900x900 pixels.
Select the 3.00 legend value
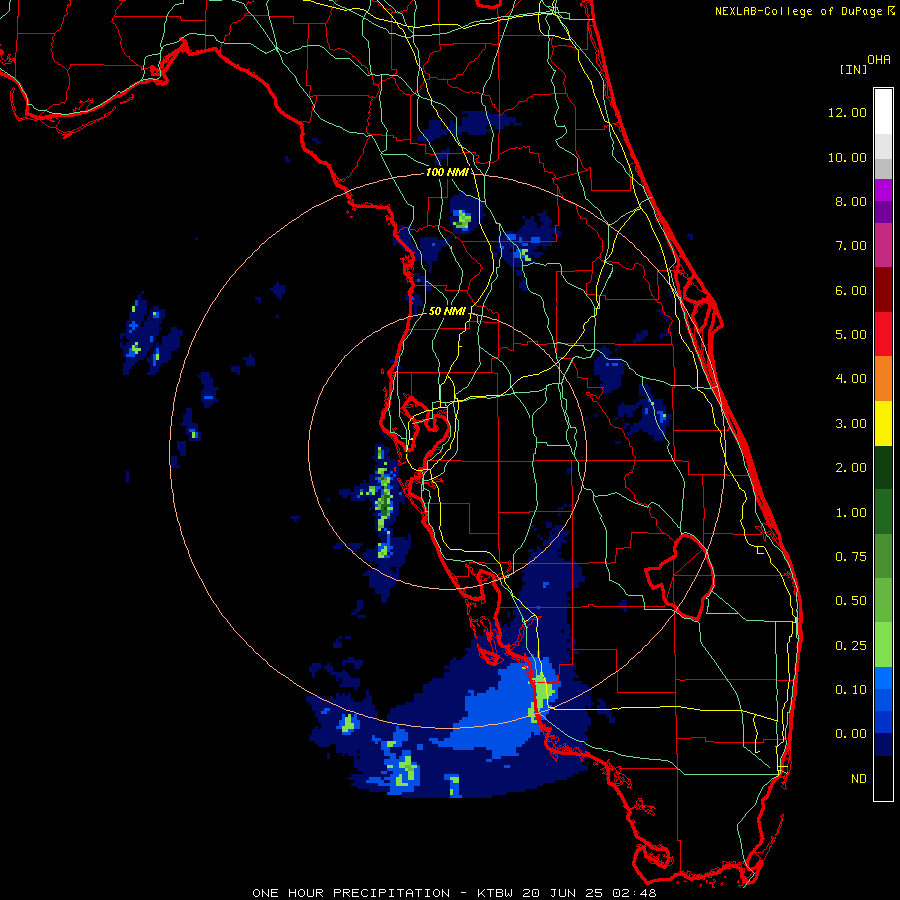851,424
